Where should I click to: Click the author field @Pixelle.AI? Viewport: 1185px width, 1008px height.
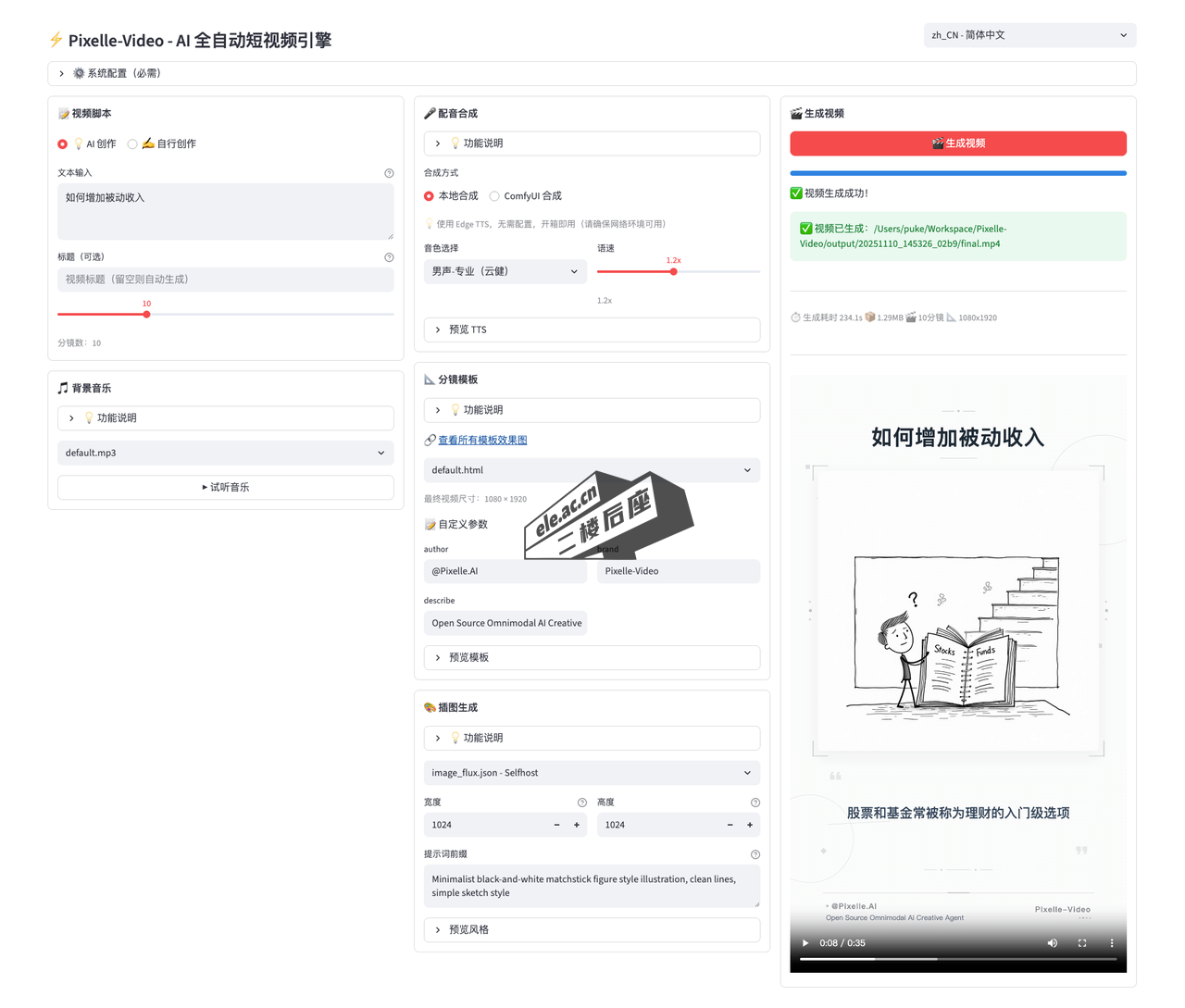click(x=505, y=571)
